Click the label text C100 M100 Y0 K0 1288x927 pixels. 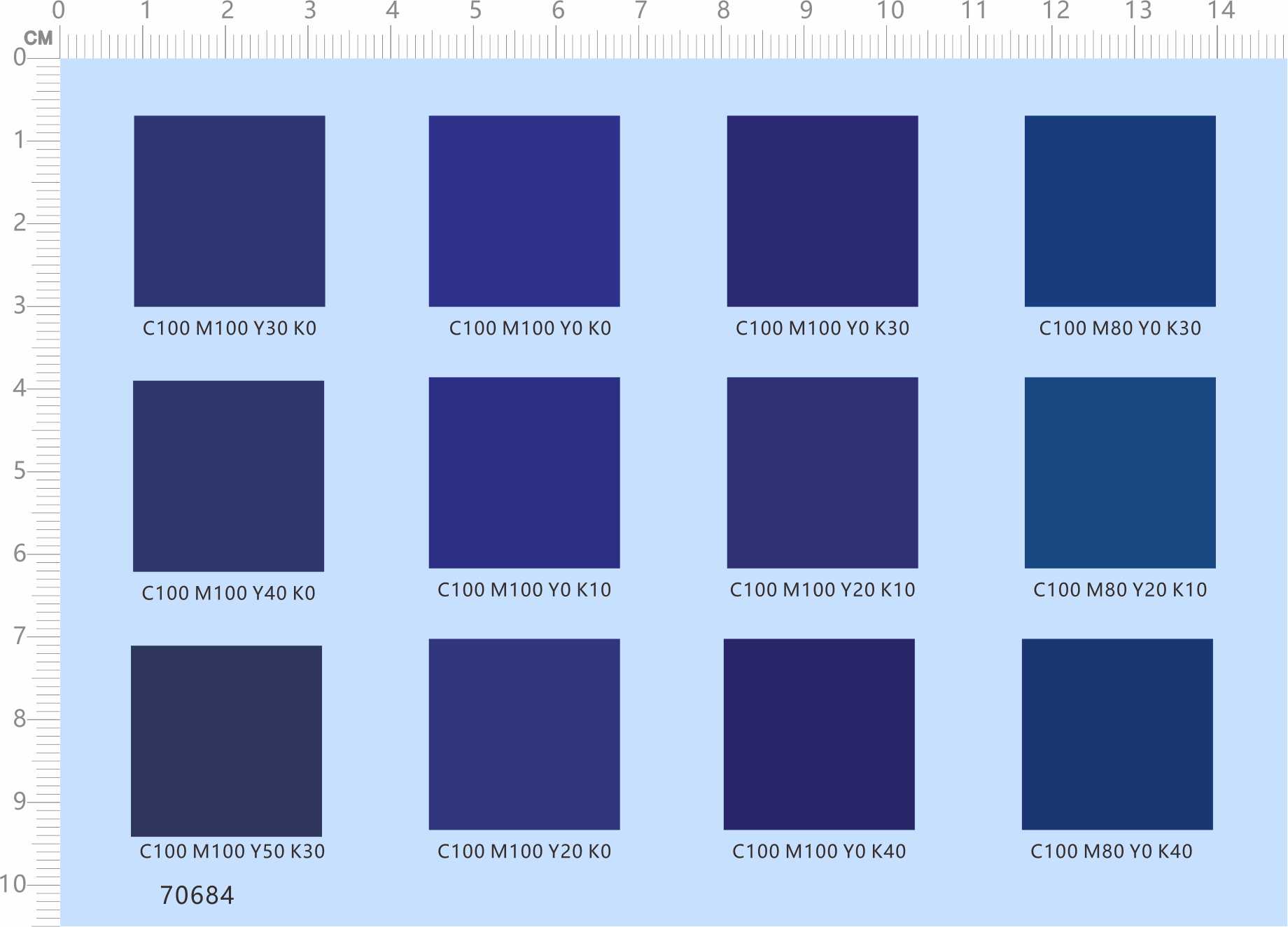530,328
